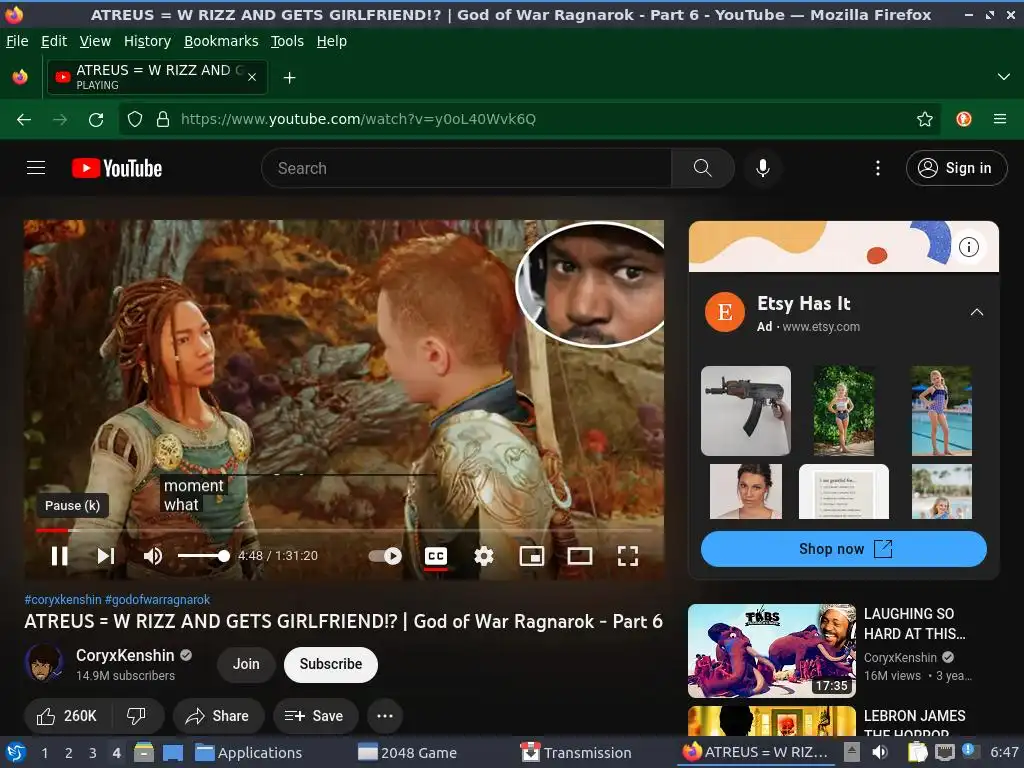
Task: Enable miniplayer mode
Action: tap(532, 556)
